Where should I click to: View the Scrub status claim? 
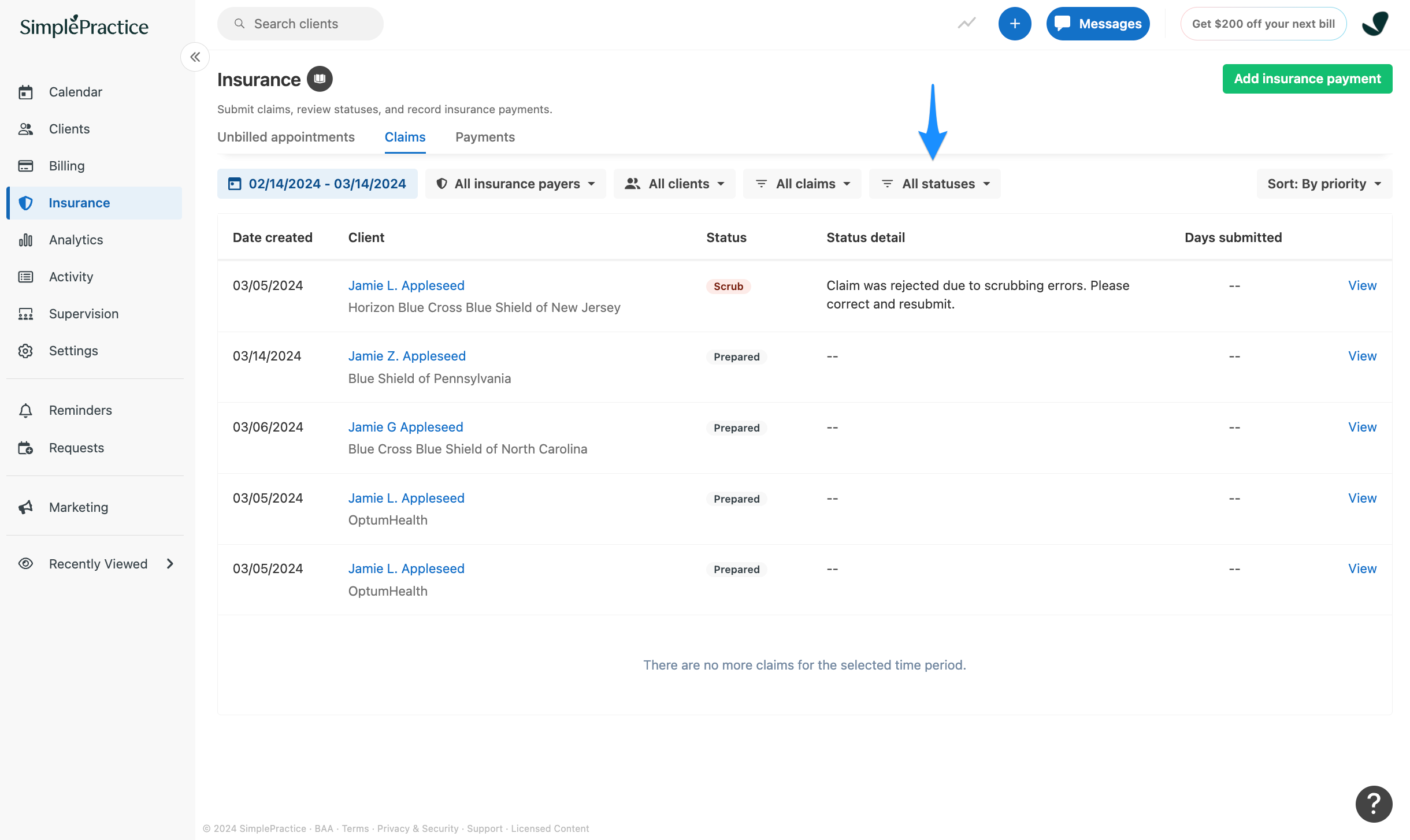point(1362,285)
